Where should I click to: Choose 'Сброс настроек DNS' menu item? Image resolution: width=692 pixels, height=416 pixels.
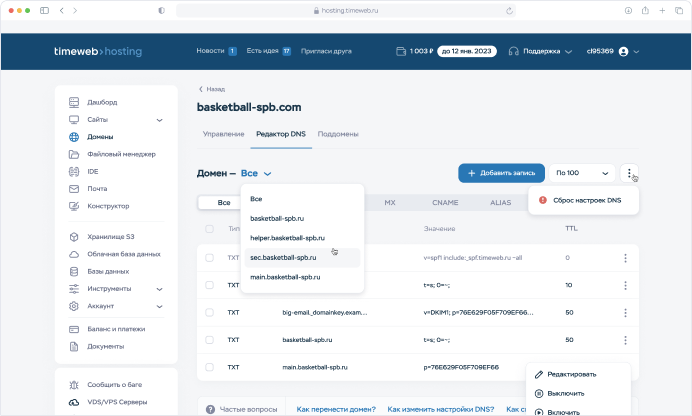[x=583, y=200]
